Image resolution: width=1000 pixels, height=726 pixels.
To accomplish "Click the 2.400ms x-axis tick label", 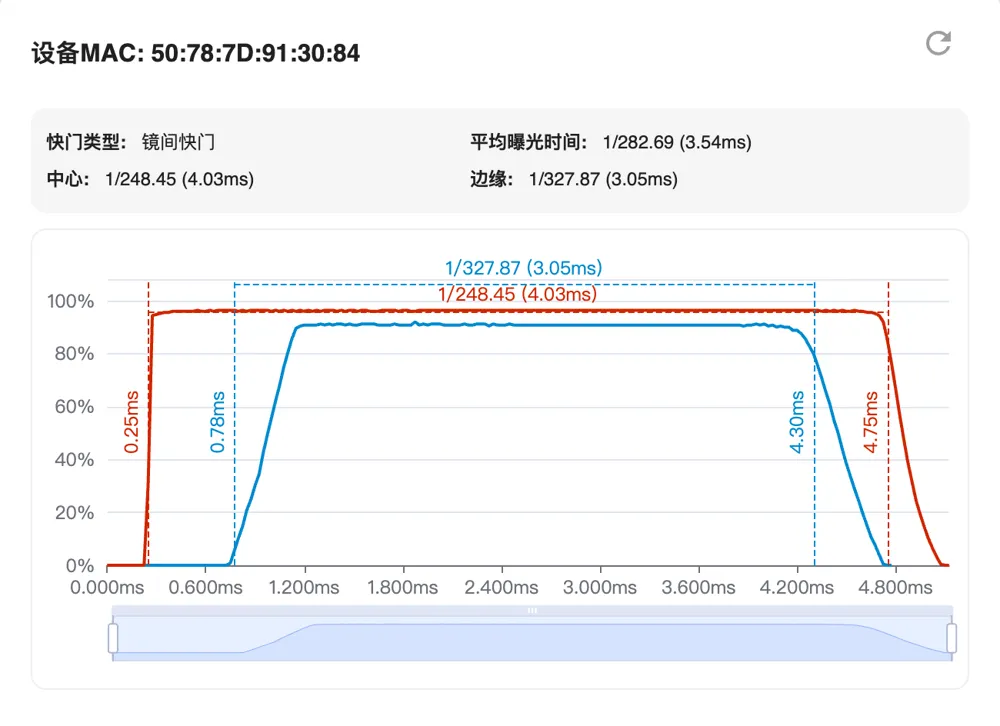I will [x=501, y=588].
